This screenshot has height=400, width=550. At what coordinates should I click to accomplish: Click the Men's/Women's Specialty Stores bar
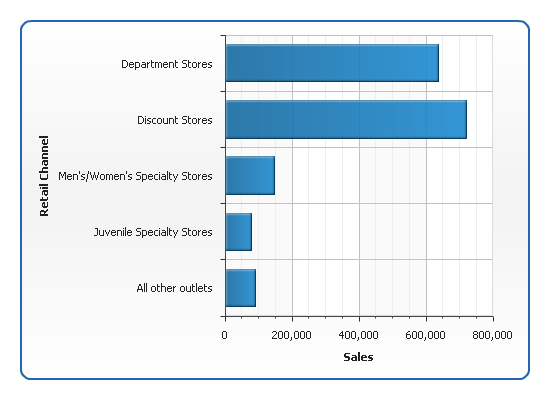click(250, 175)
